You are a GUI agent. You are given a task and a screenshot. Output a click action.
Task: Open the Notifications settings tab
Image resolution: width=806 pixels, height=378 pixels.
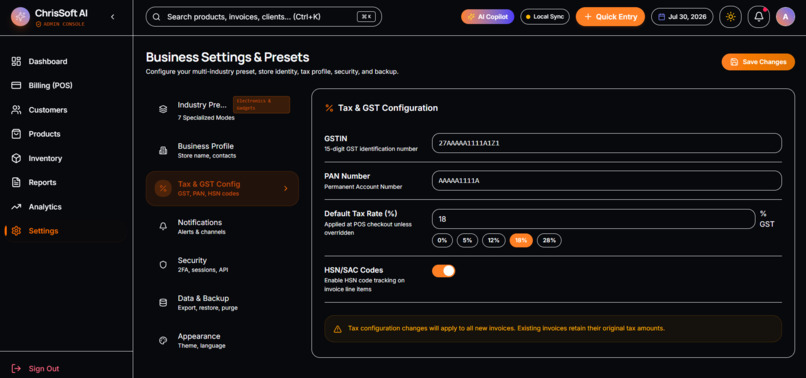tap(223, 226)
